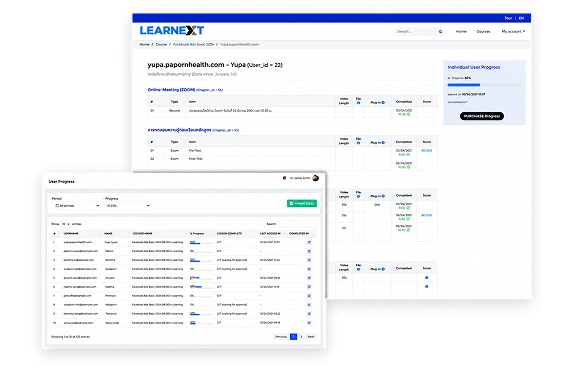Open the Progress filter dropdown

128,206
